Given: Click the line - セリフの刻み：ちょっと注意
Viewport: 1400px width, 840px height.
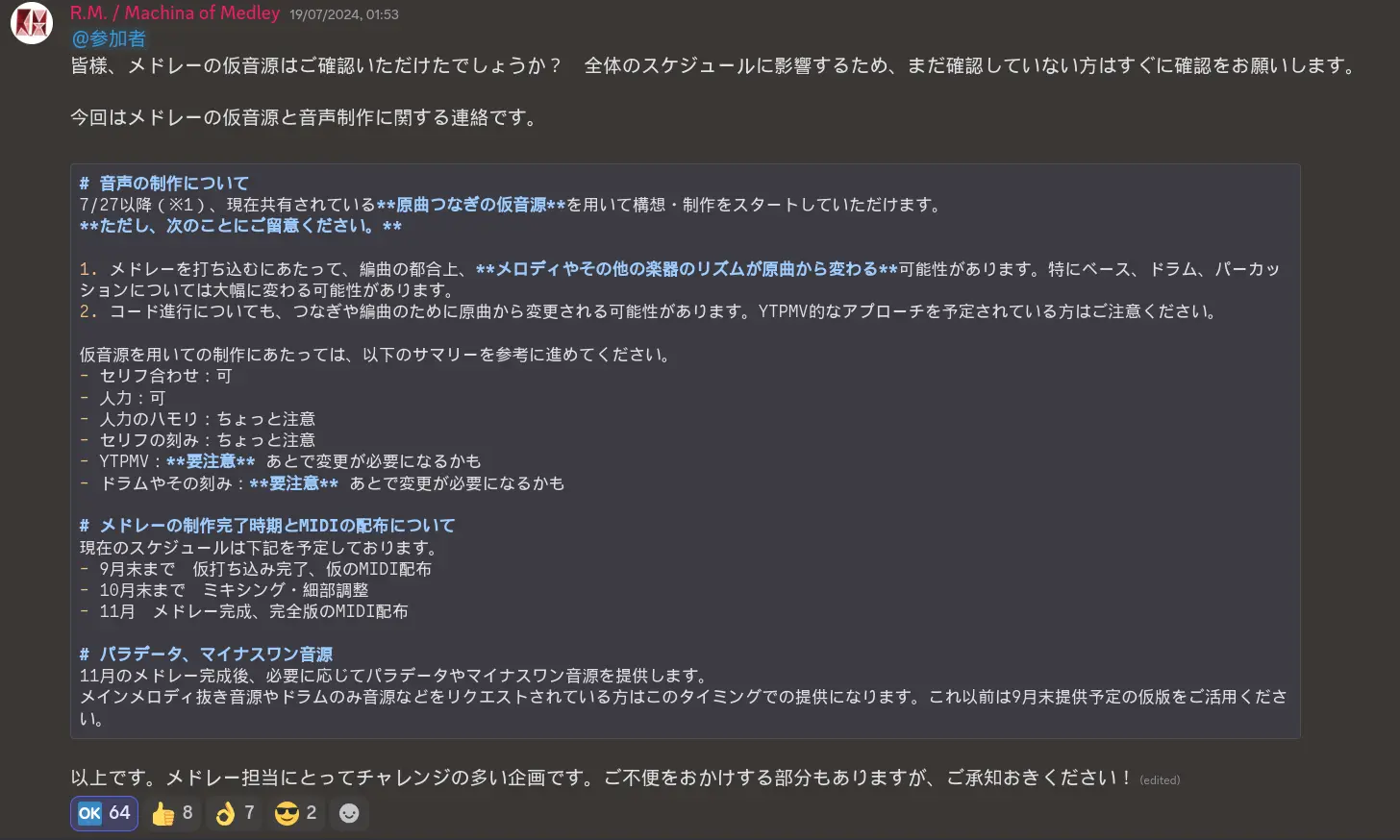Looking at the screenshot, I should tap(197, 440).
